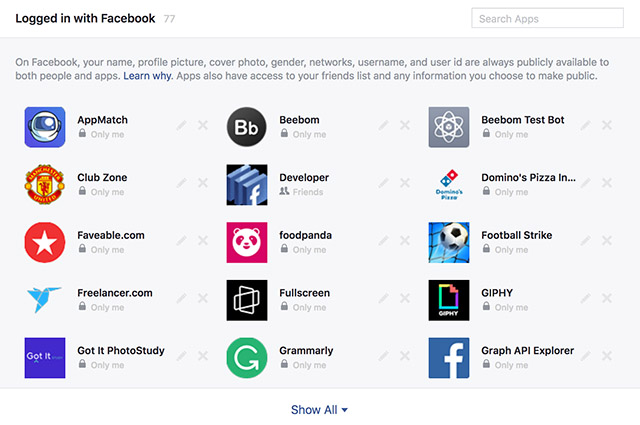The width and height of the screenshot is (640, 425).
Task: Click the Got It PhotoStudy thumbnail
Action: [x=45, y=358]
